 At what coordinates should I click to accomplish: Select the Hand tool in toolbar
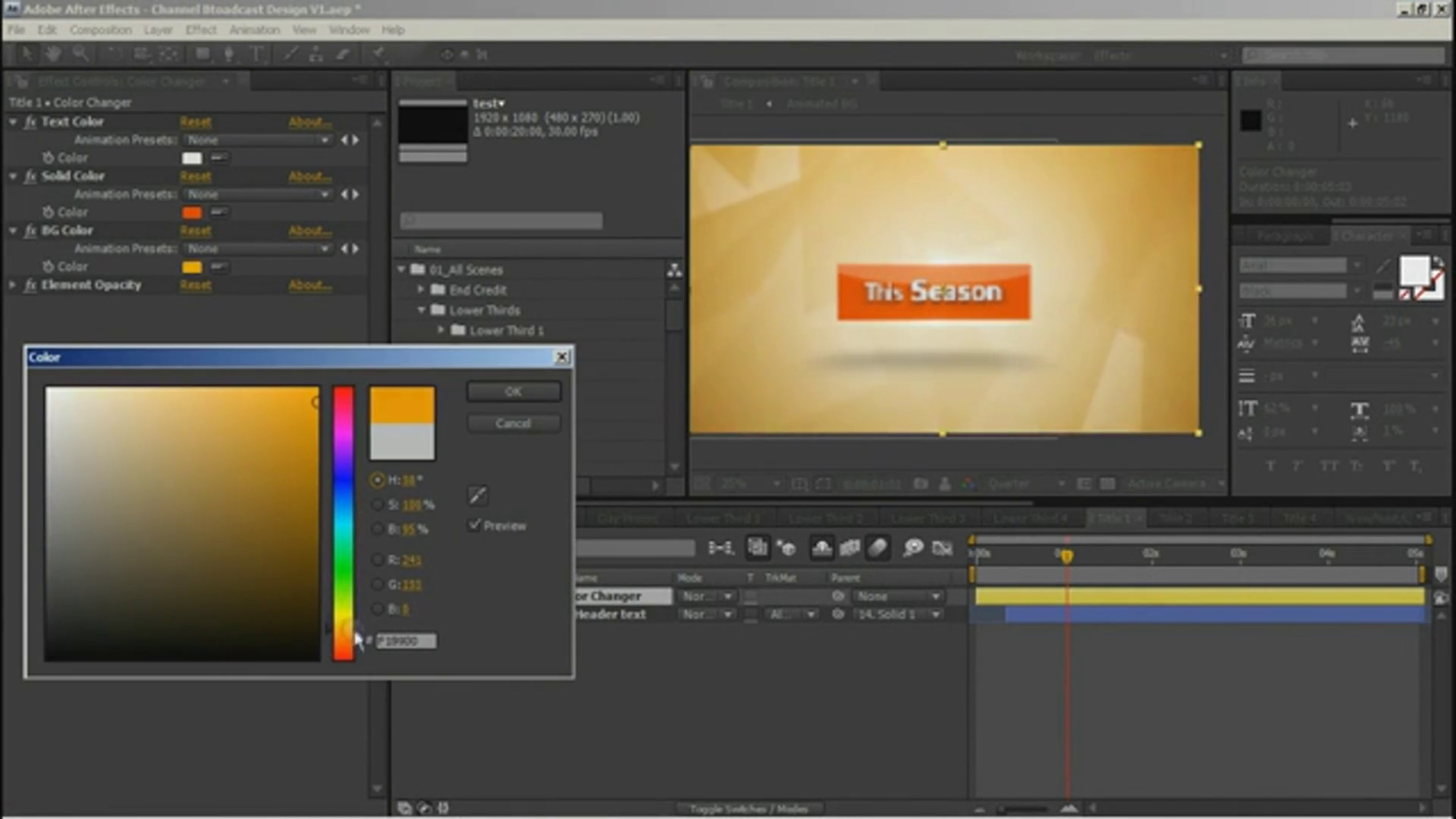(53, 54)
